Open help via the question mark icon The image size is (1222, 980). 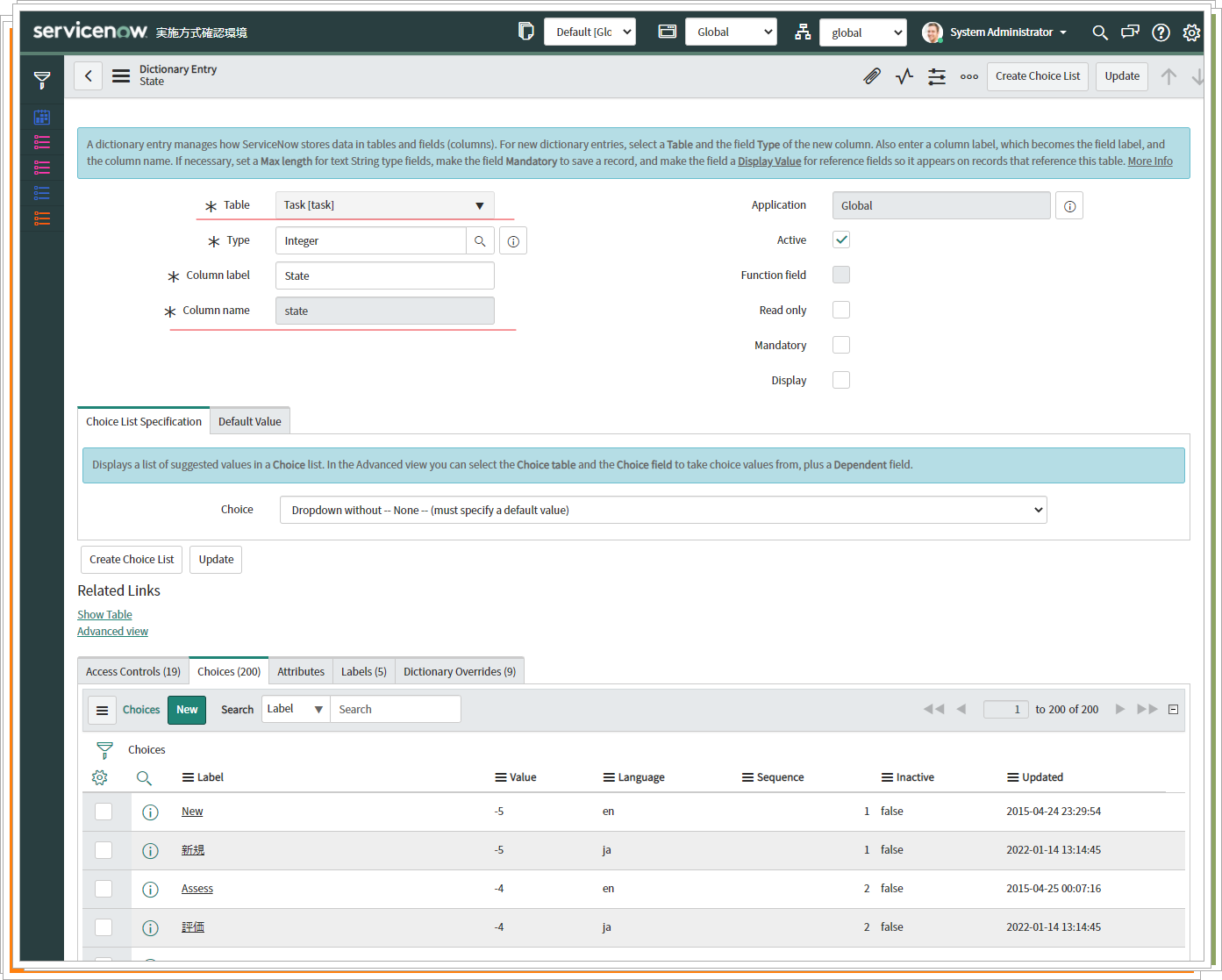[x=1161, y=32]
